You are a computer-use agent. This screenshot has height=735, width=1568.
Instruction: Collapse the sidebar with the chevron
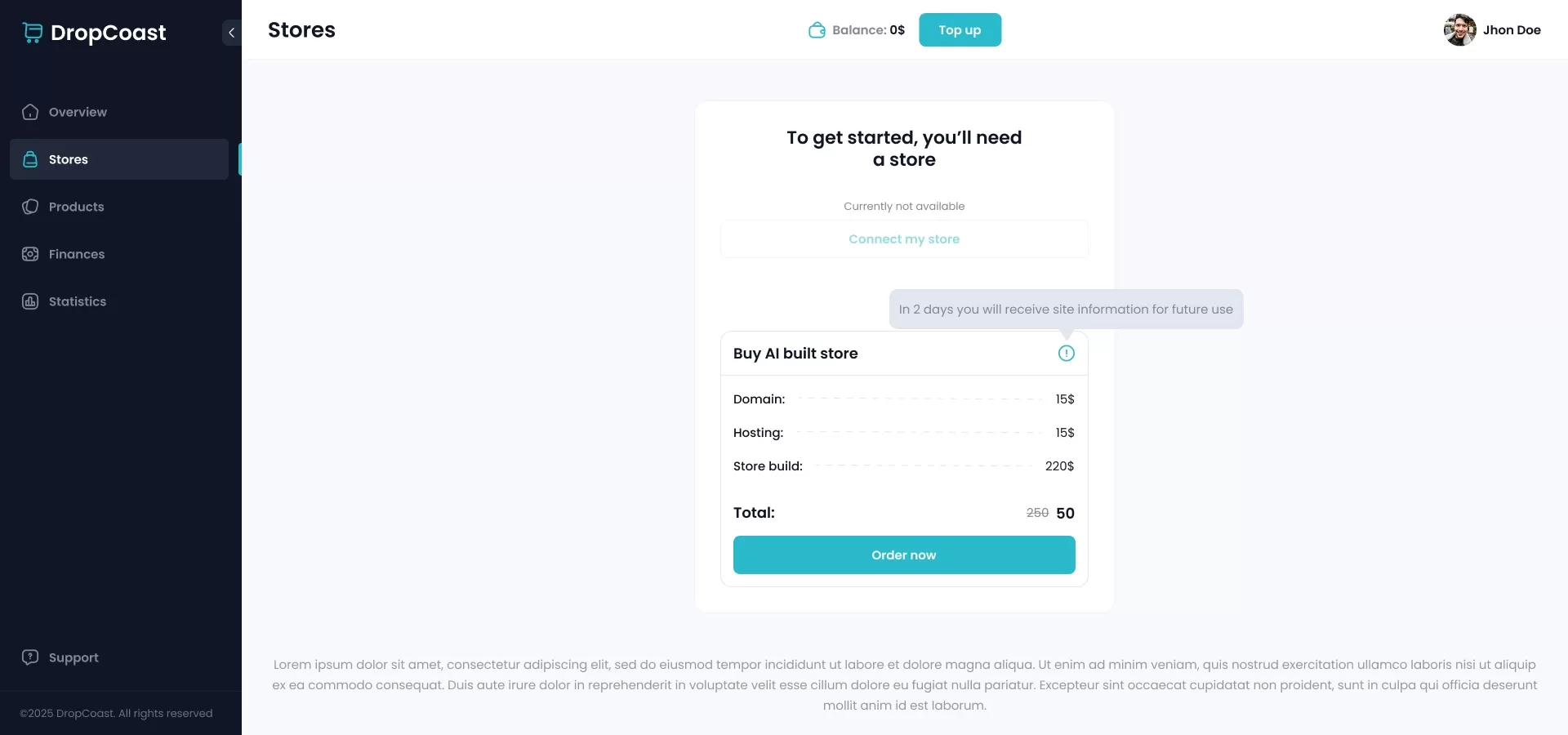click(231, 33)
